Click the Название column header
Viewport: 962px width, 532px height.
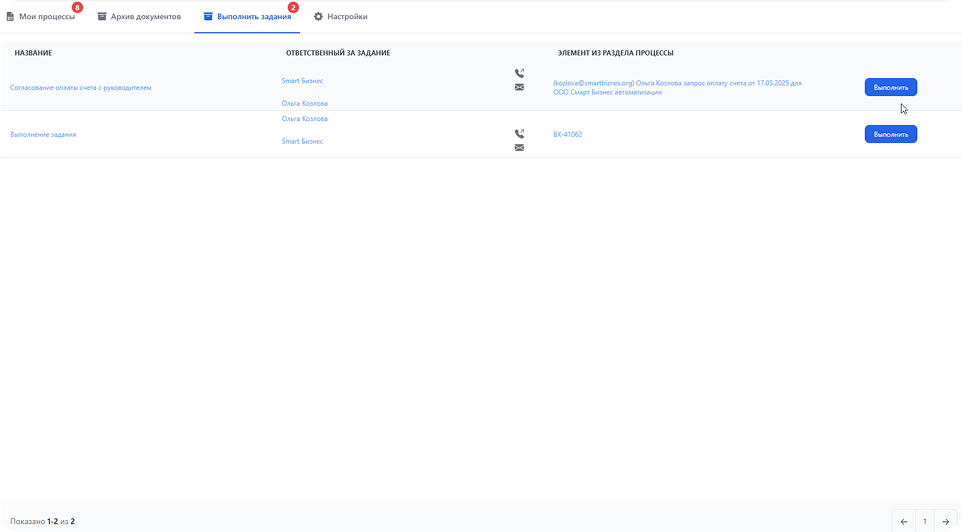[x=33, y=52]
